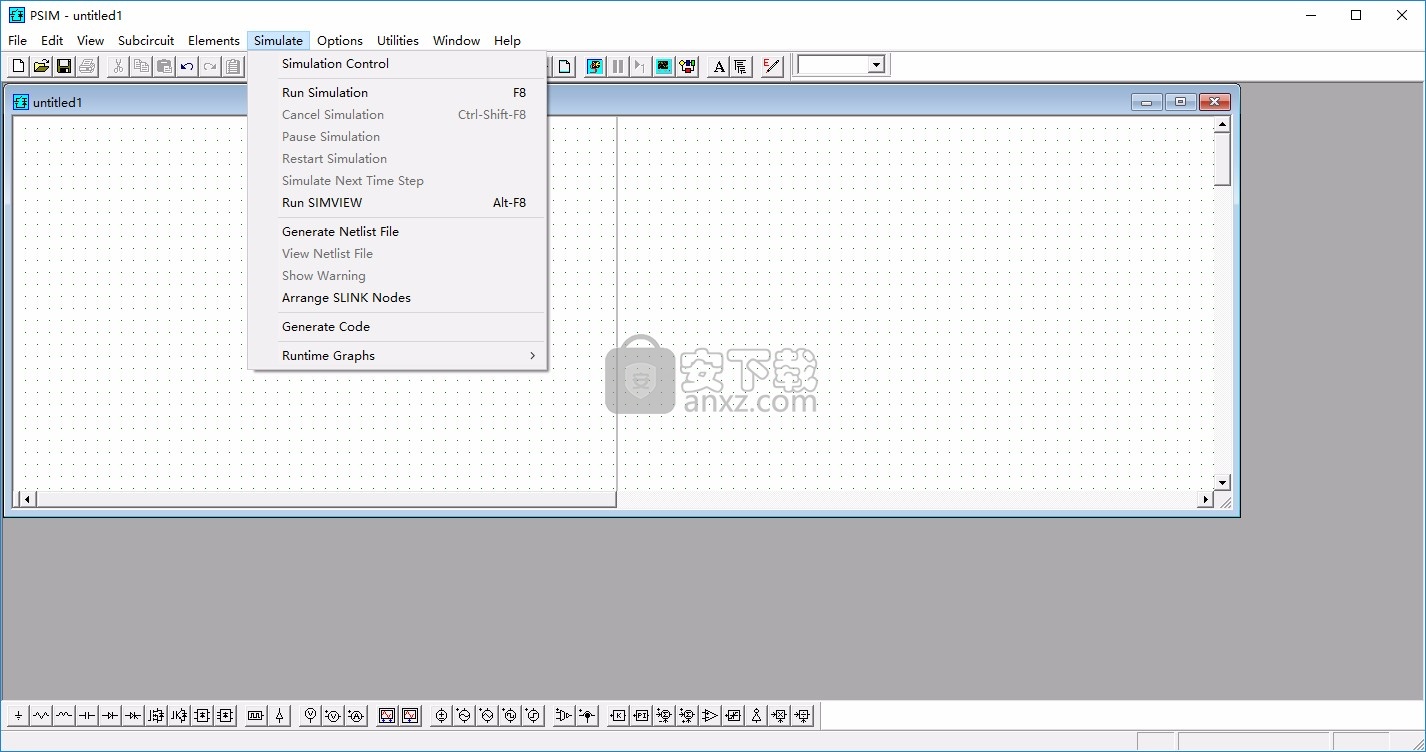Place the second scope icon
The width and height of the screenshot is (1426, 752).
point(410,715)
